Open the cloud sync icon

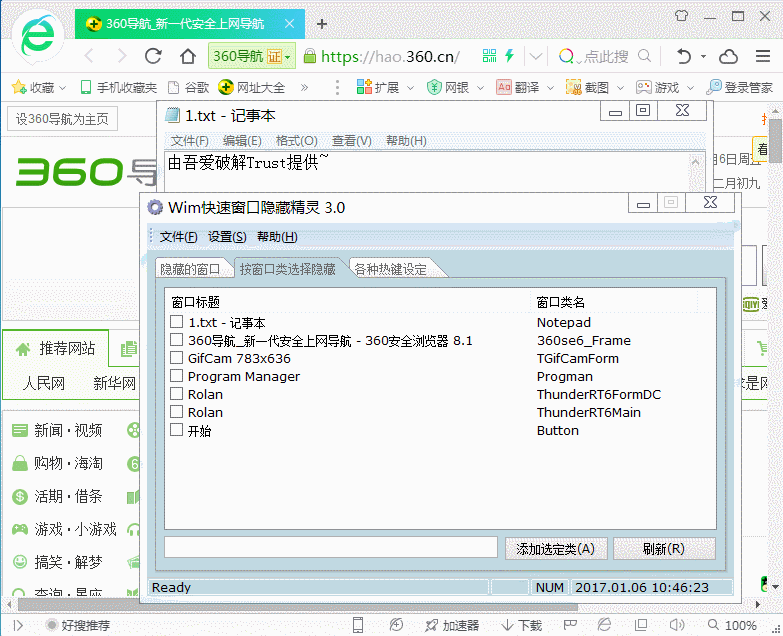[728, 56]
